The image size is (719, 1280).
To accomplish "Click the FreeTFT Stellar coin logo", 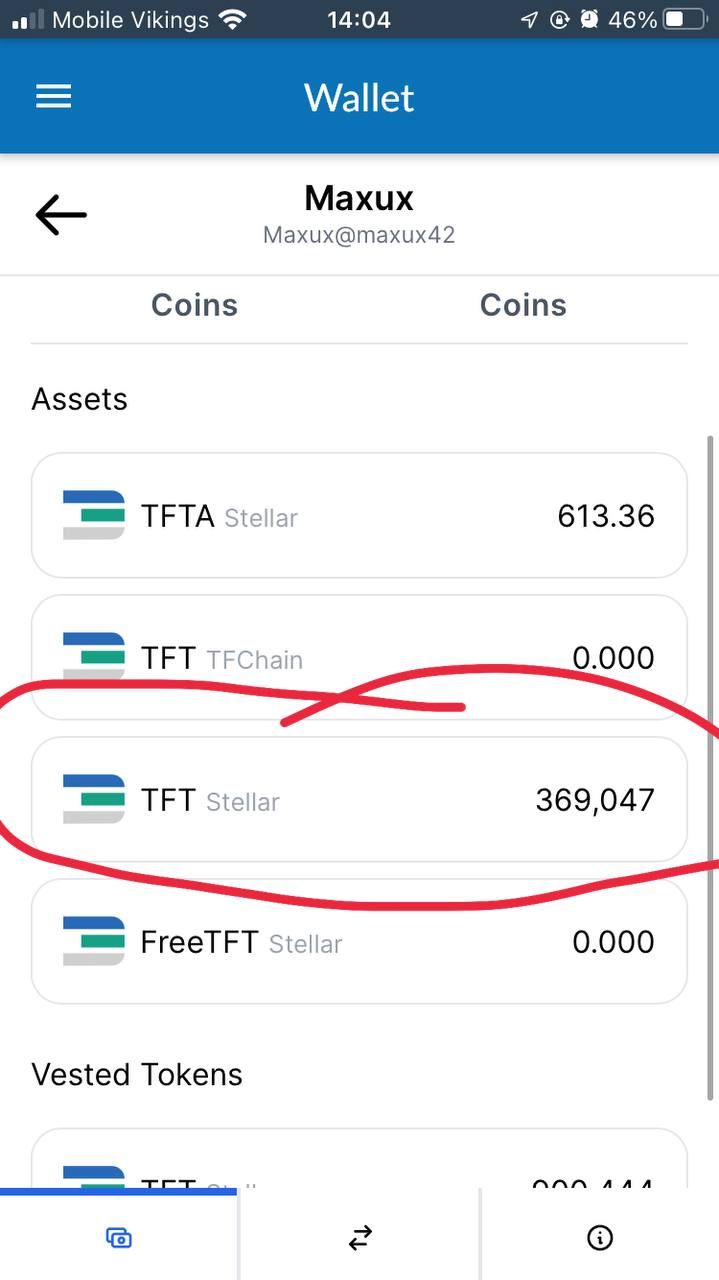I will (x=93, y=941).
